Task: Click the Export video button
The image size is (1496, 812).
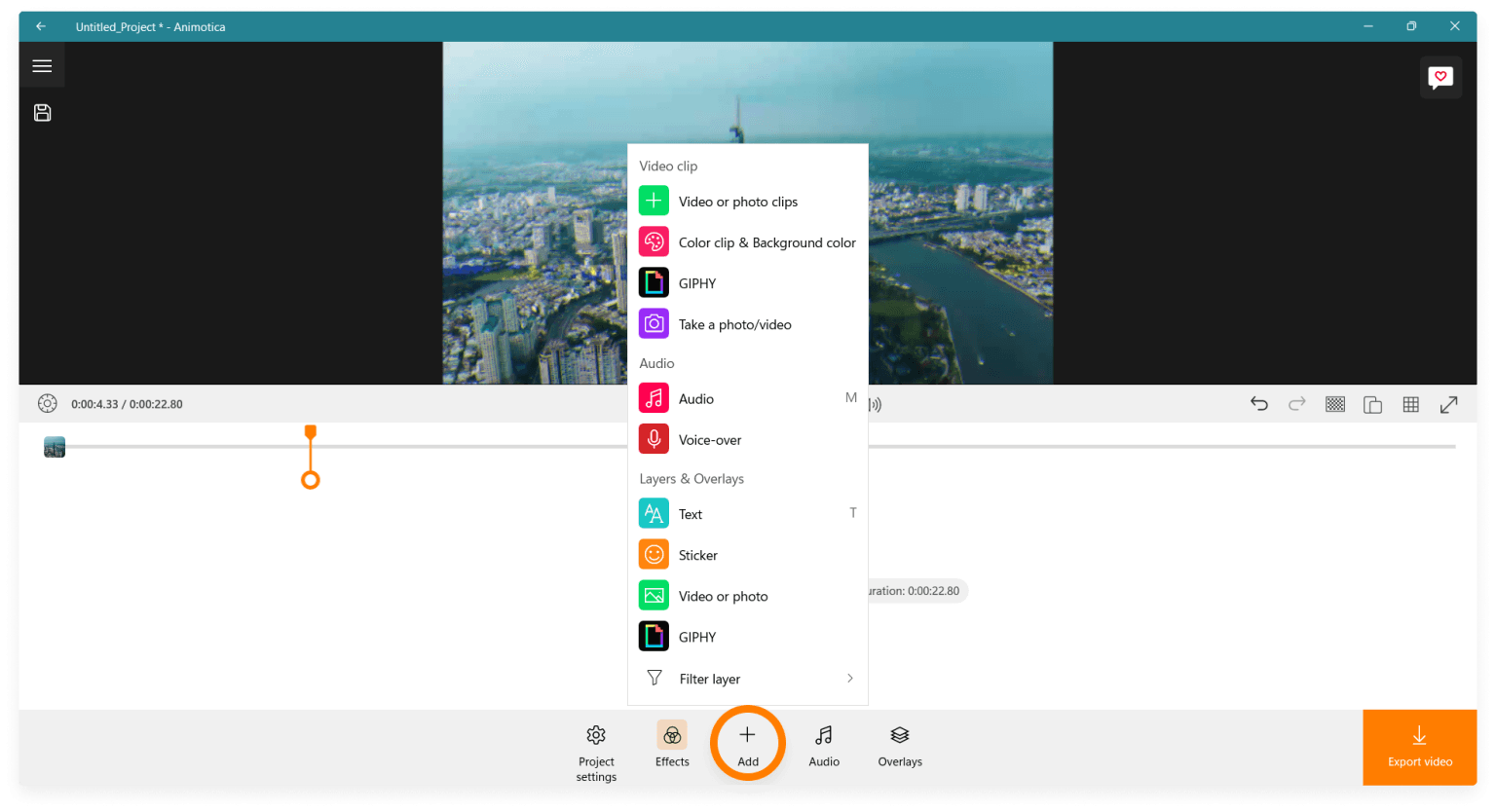Action: (1419, 748)
